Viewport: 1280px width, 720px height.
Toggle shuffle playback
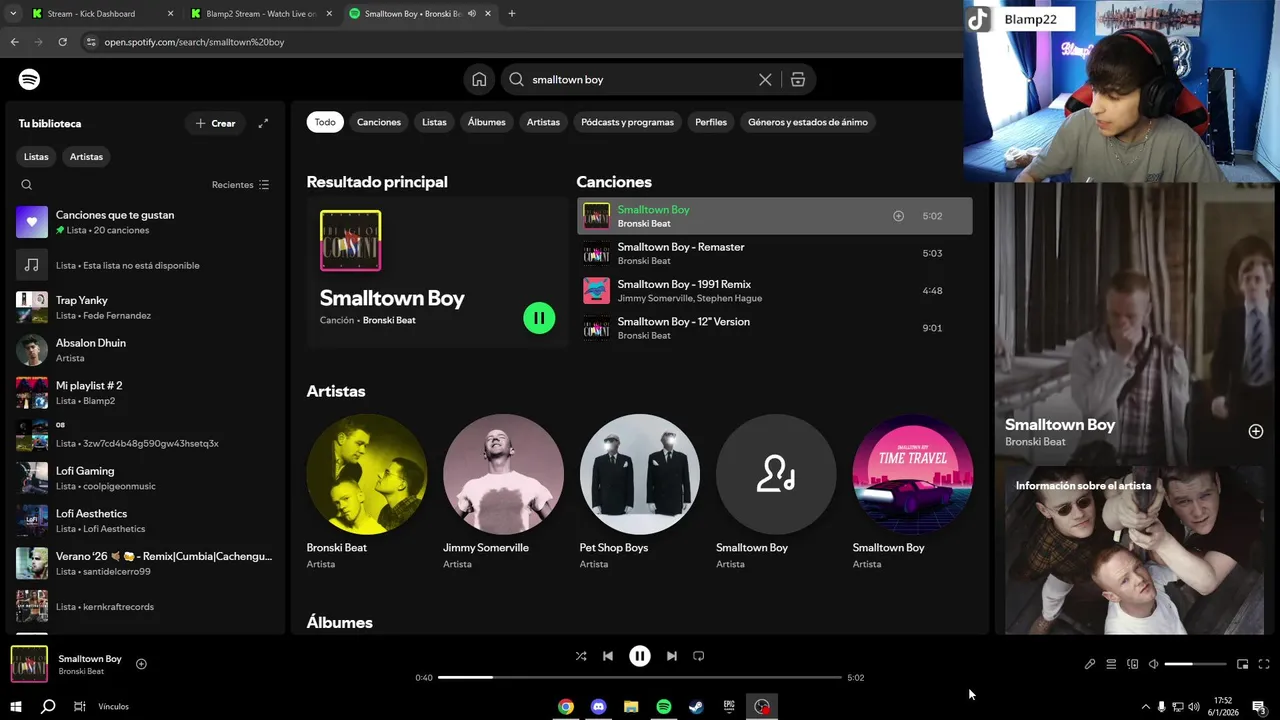pyautogui.click(x=581, y=656)
